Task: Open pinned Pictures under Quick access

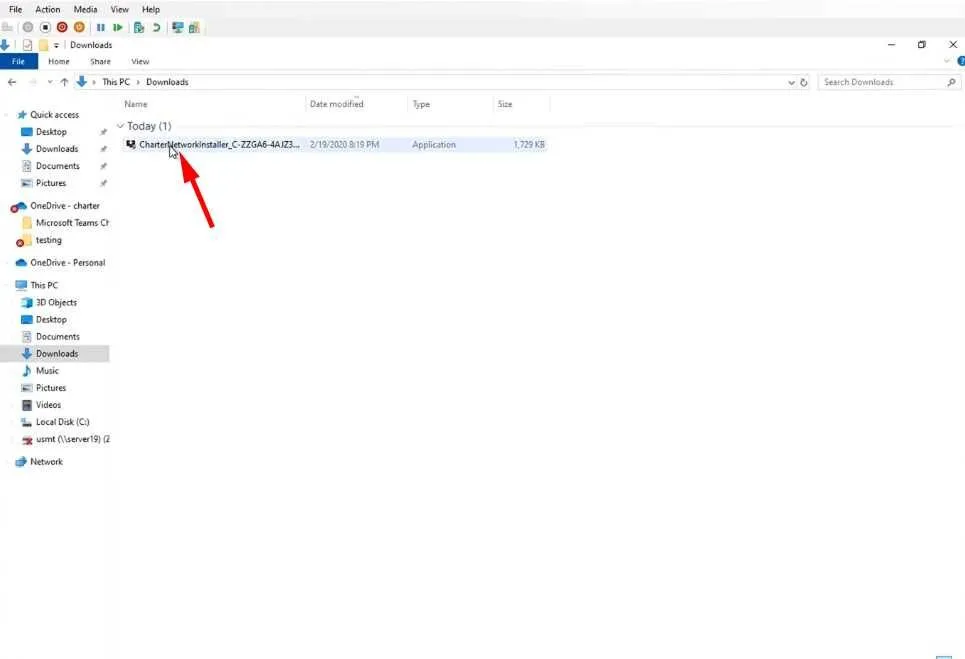Action: pos(50,183)
